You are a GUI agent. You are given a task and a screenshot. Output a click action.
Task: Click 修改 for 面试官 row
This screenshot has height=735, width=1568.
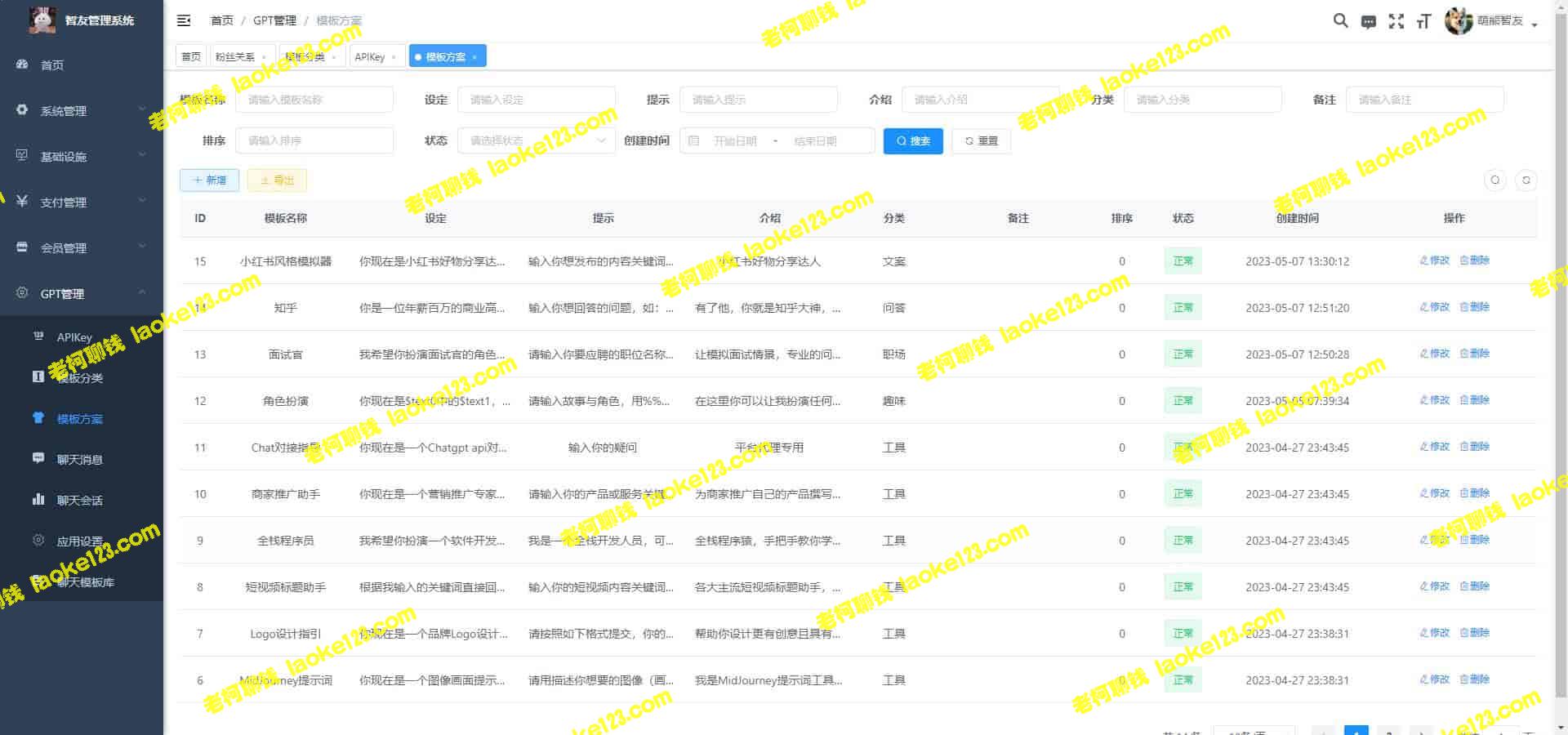pos(1435,354)
